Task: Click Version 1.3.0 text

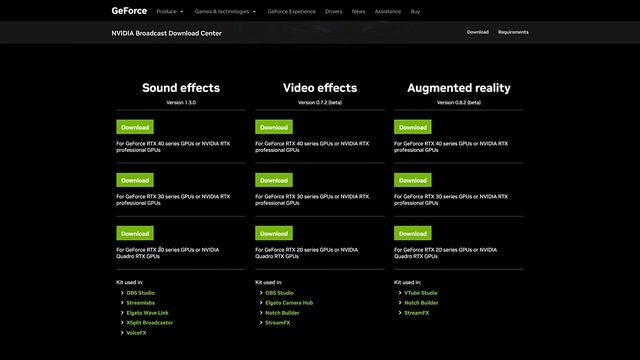Action: (181, 102)
